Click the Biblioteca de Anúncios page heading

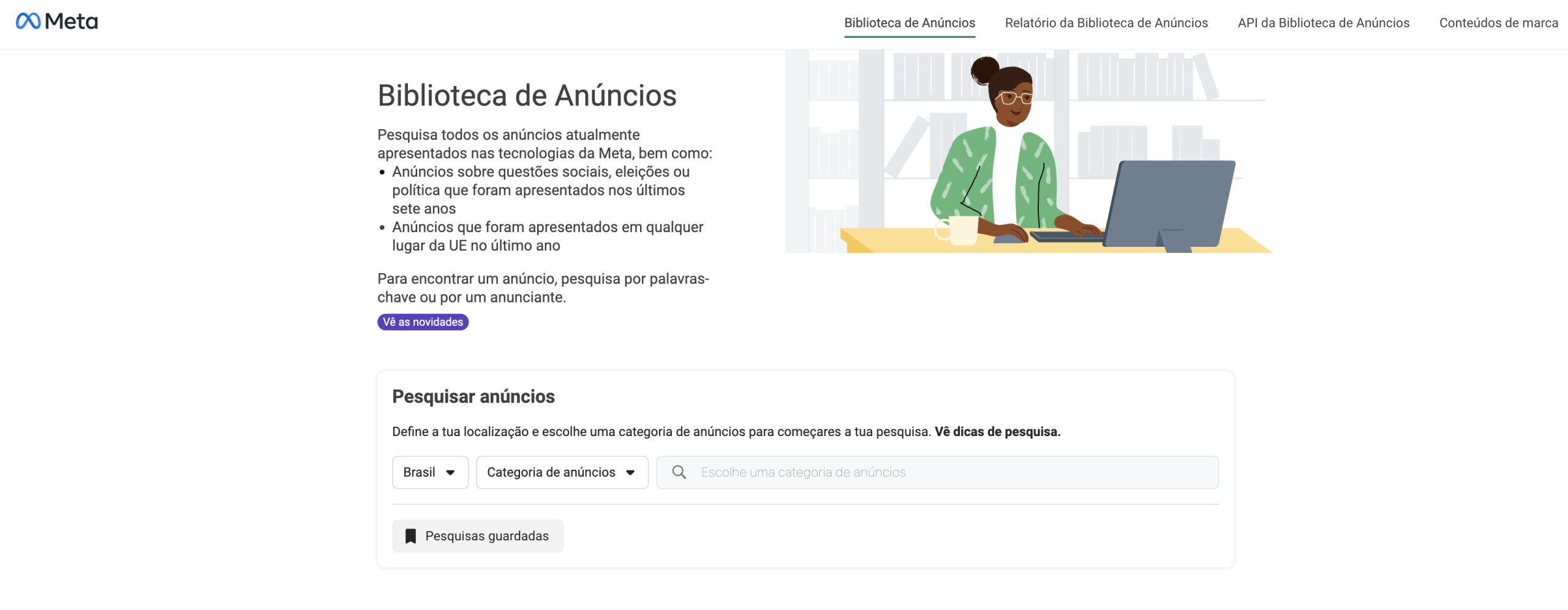527,96
